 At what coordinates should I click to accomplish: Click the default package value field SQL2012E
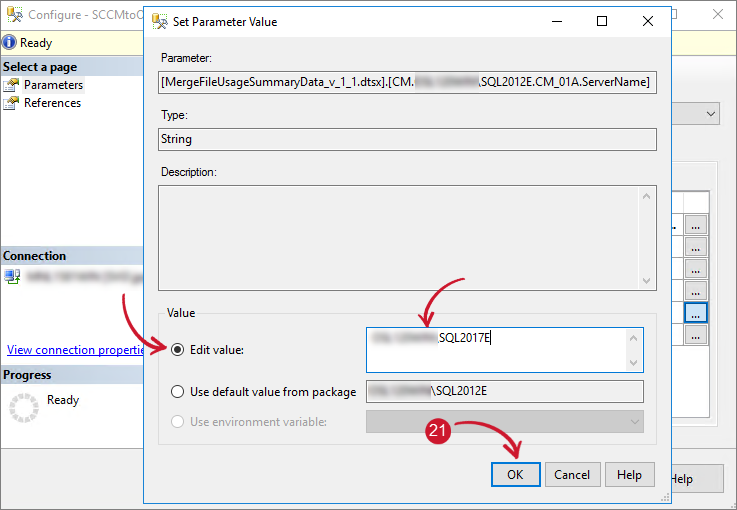[x=504, y=391]
